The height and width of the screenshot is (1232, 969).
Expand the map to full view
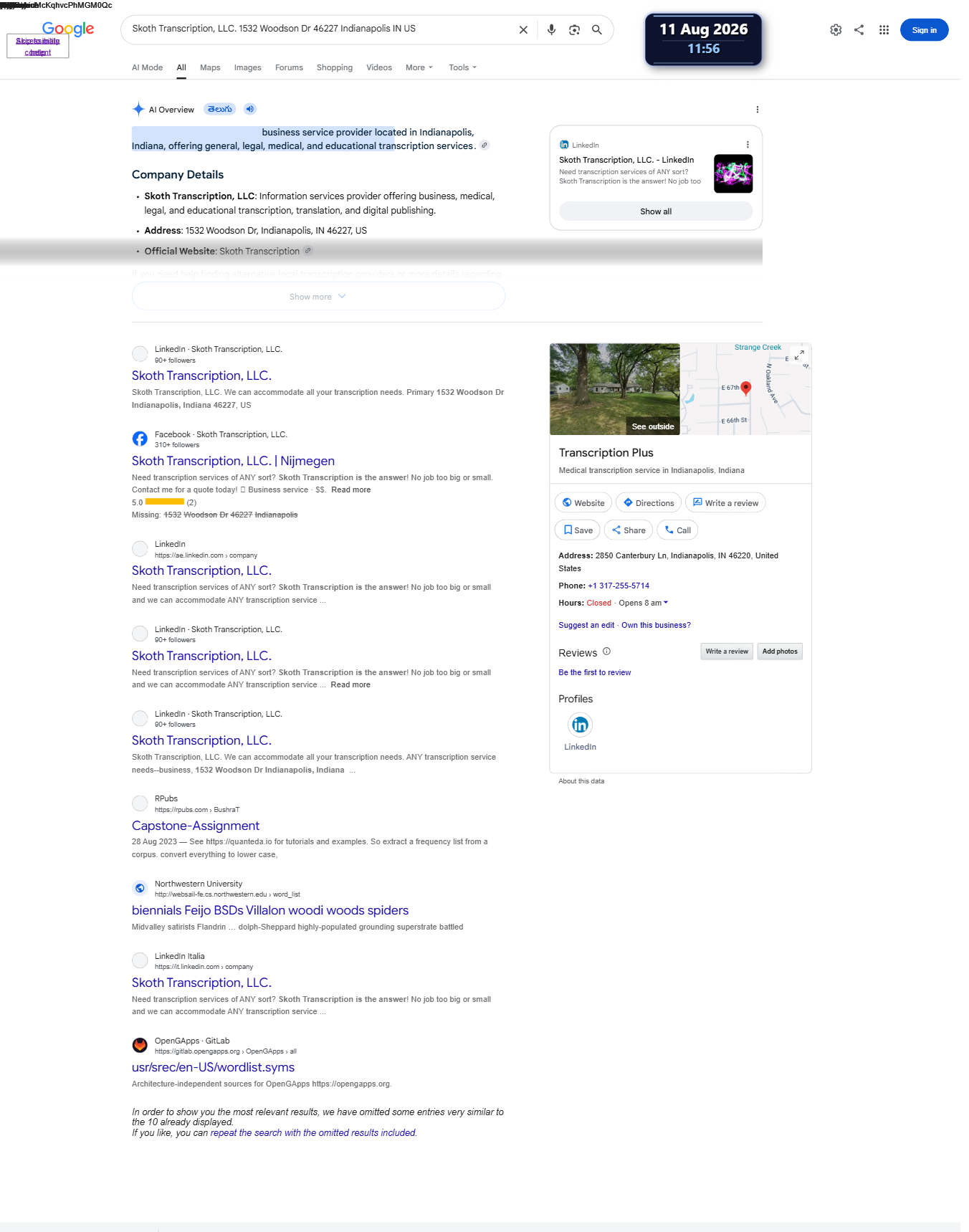tap(799, 355)
